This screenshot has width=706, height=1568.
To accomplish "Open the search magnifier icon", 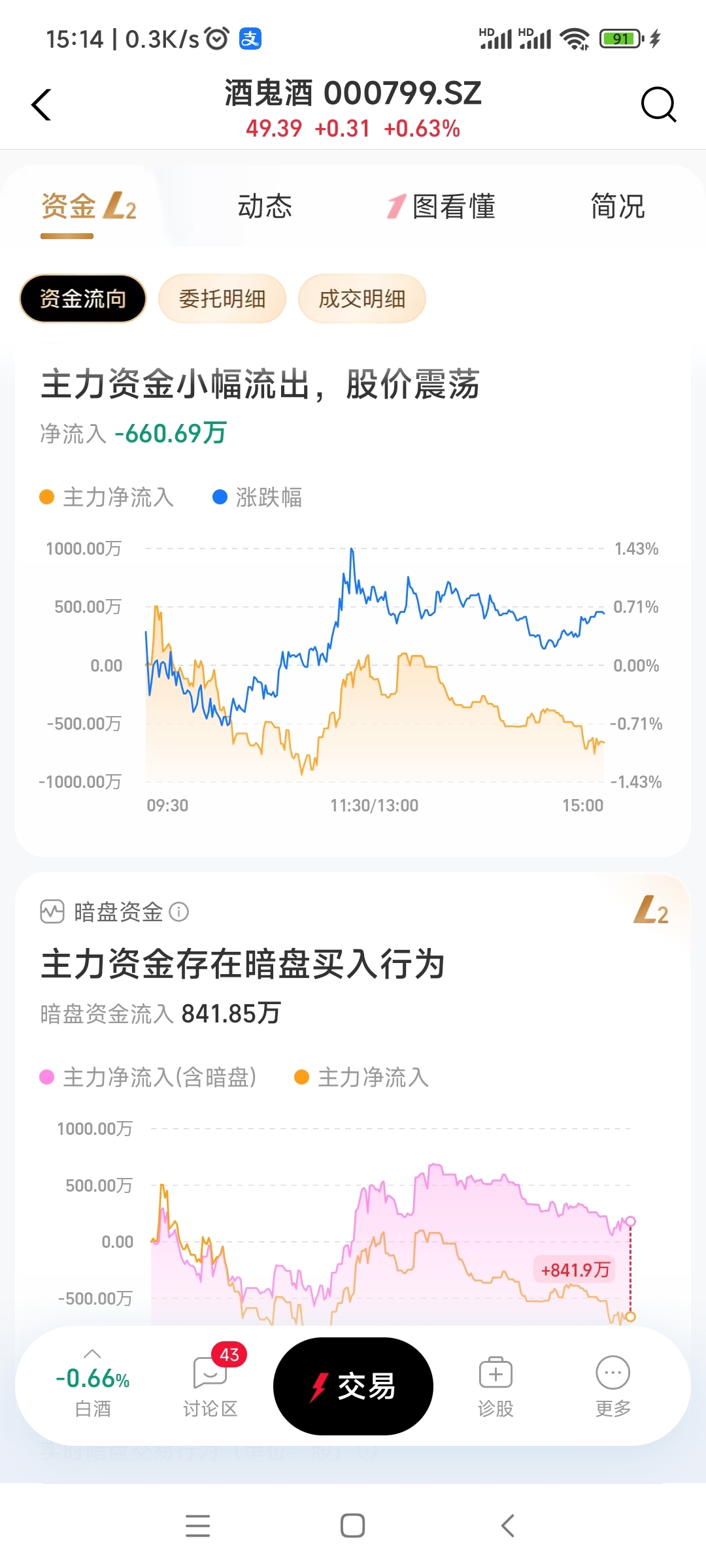I will point(658,105).
